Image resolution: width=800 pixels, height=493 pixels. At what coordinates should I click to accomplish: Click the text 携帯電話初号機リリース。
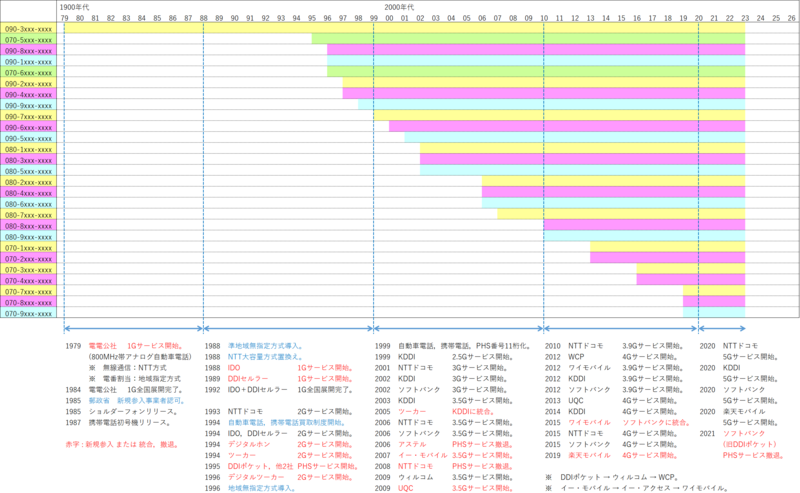click(130, 423)
